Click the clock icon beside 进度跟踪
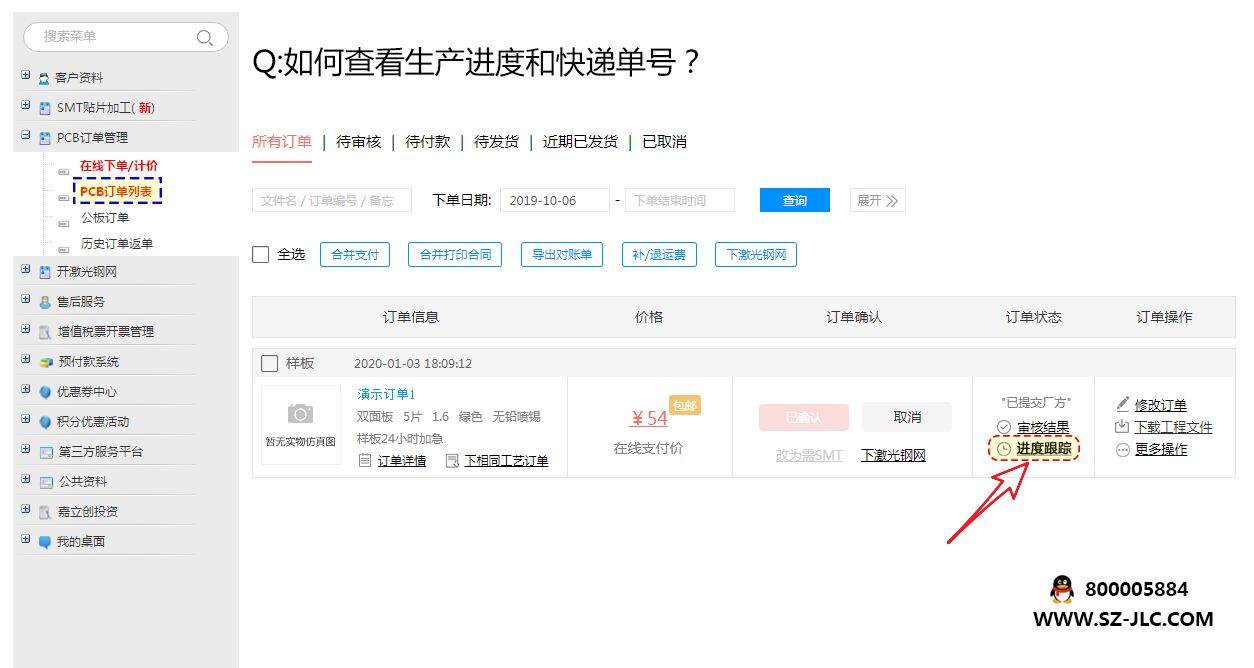Screen dimensions: 1254x668 [x=1004, y=450]
